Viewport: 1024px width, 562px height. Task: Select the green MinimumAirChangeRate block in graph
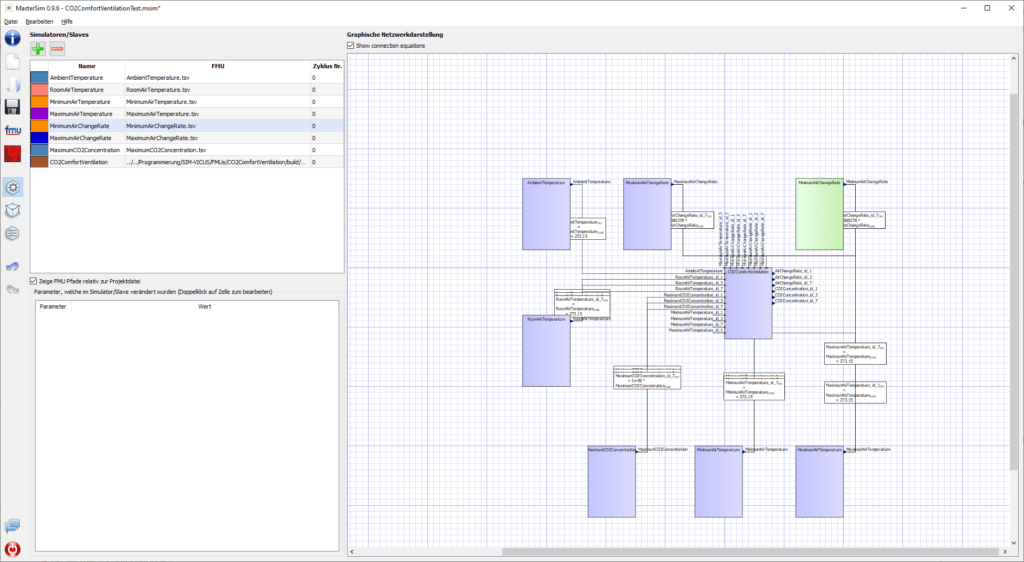tap(819, 214)
